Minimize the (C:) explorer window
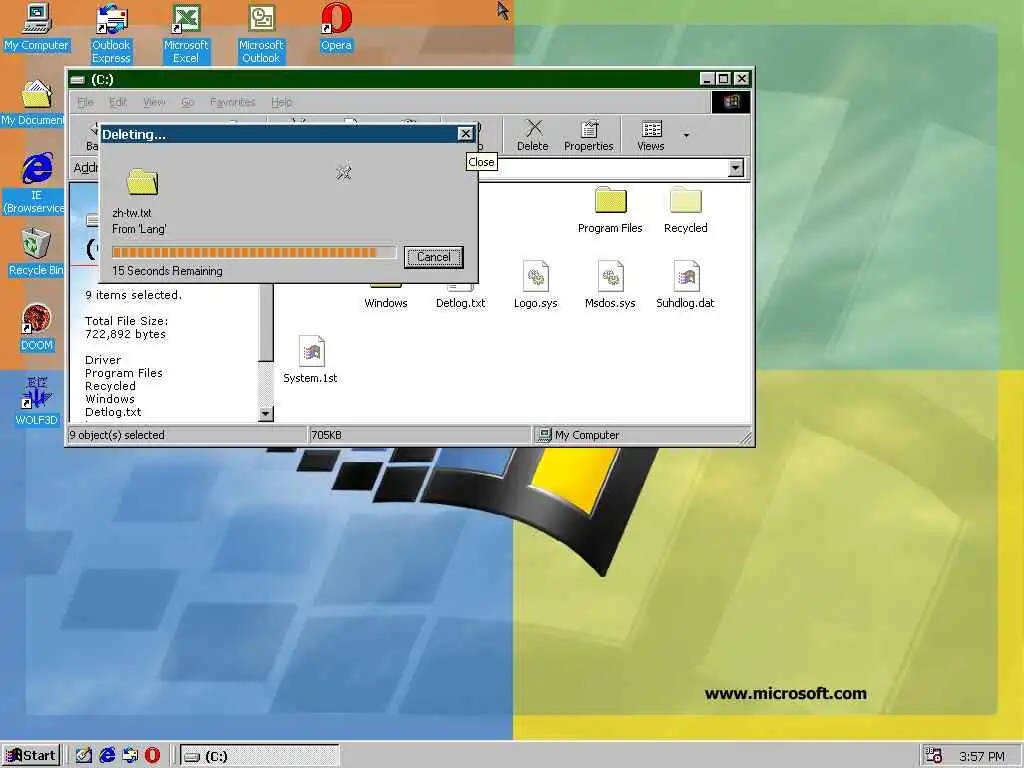The width and height of the screenshot is (1024, 768). point(707,78)
